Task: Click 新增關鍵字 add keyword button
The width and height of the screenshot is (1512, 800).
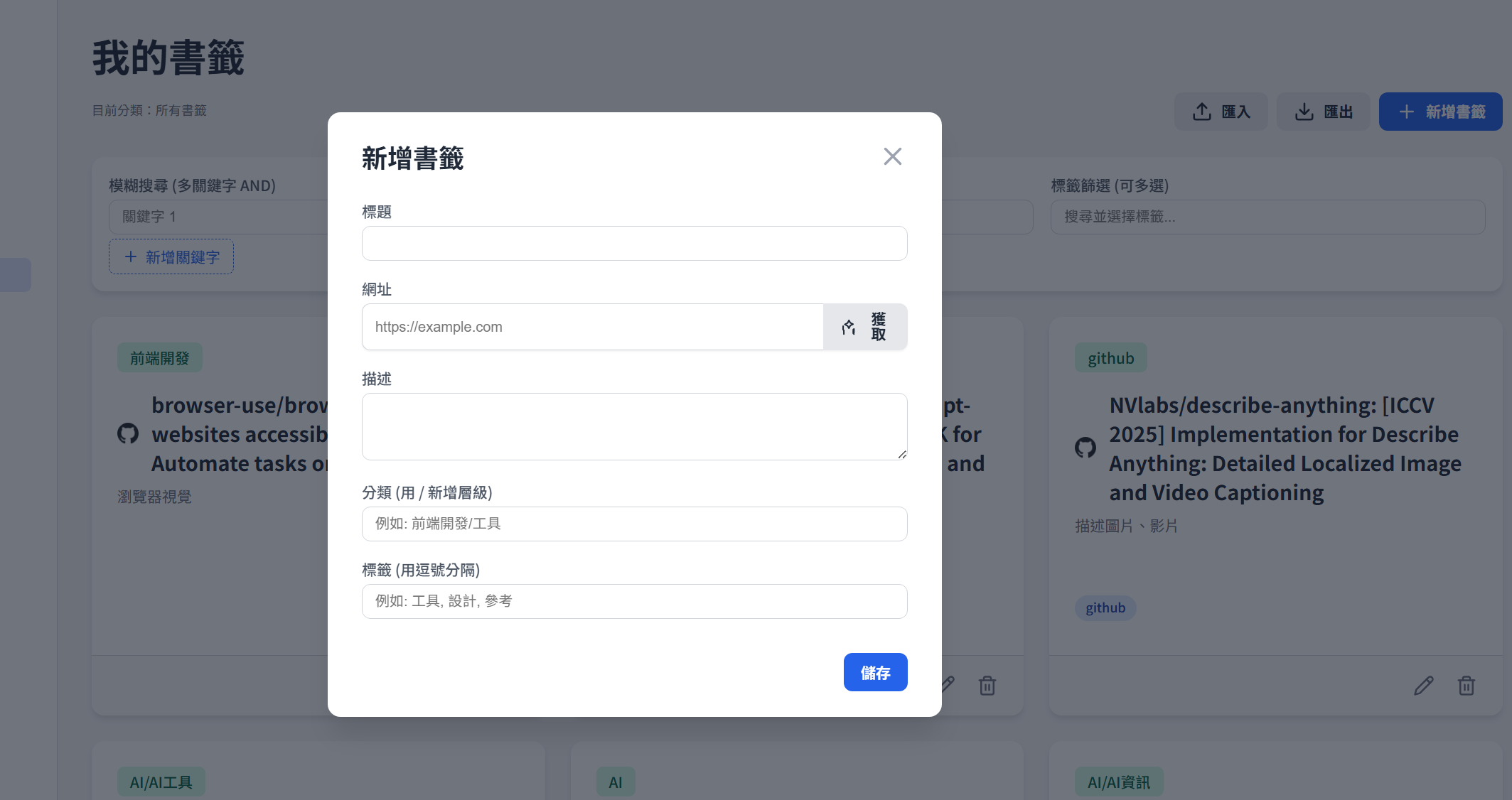Action: pos(171,257)
